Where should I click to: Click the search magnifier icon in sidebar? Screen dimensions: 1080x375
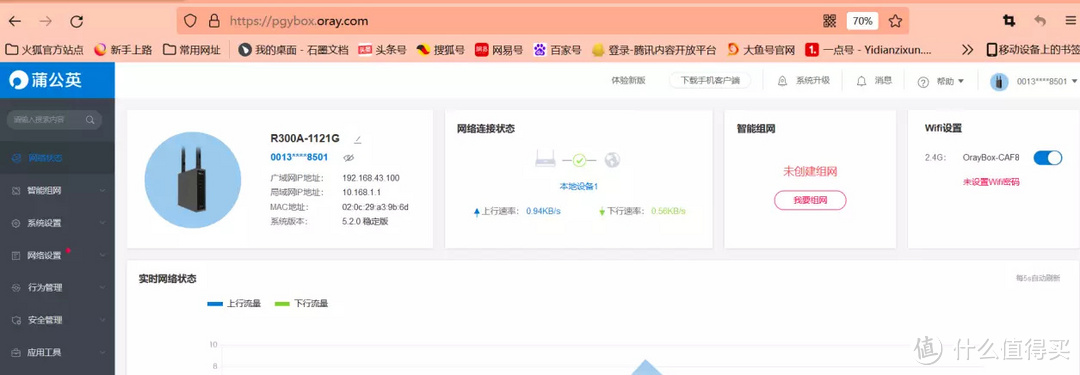(90, 119)
